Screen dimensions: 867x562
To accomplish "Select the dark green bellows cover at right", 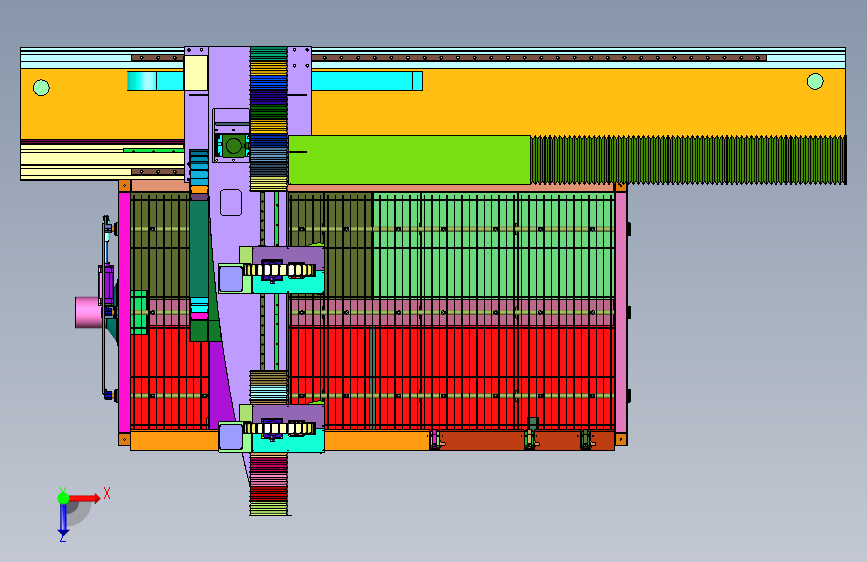I will [x=688, y=160].
